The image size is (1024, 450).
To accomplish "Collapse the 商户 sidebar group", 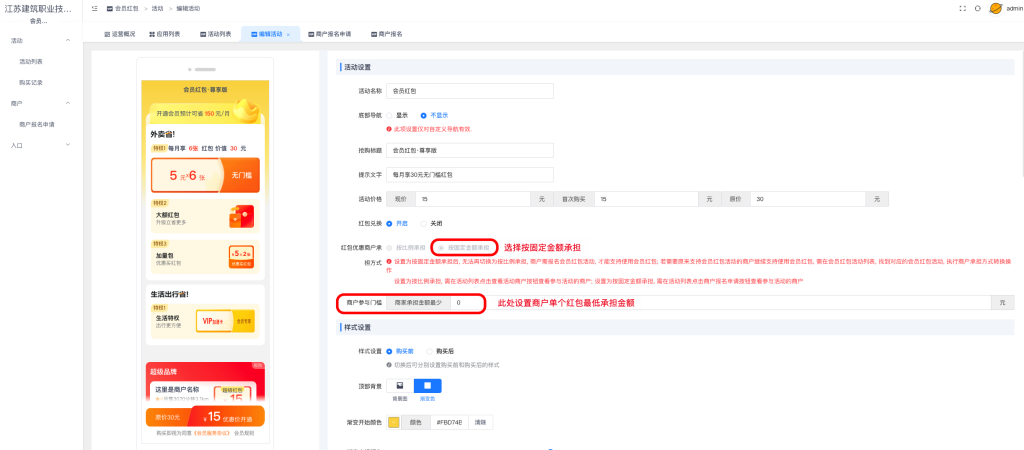I will (x=67, y=103).
